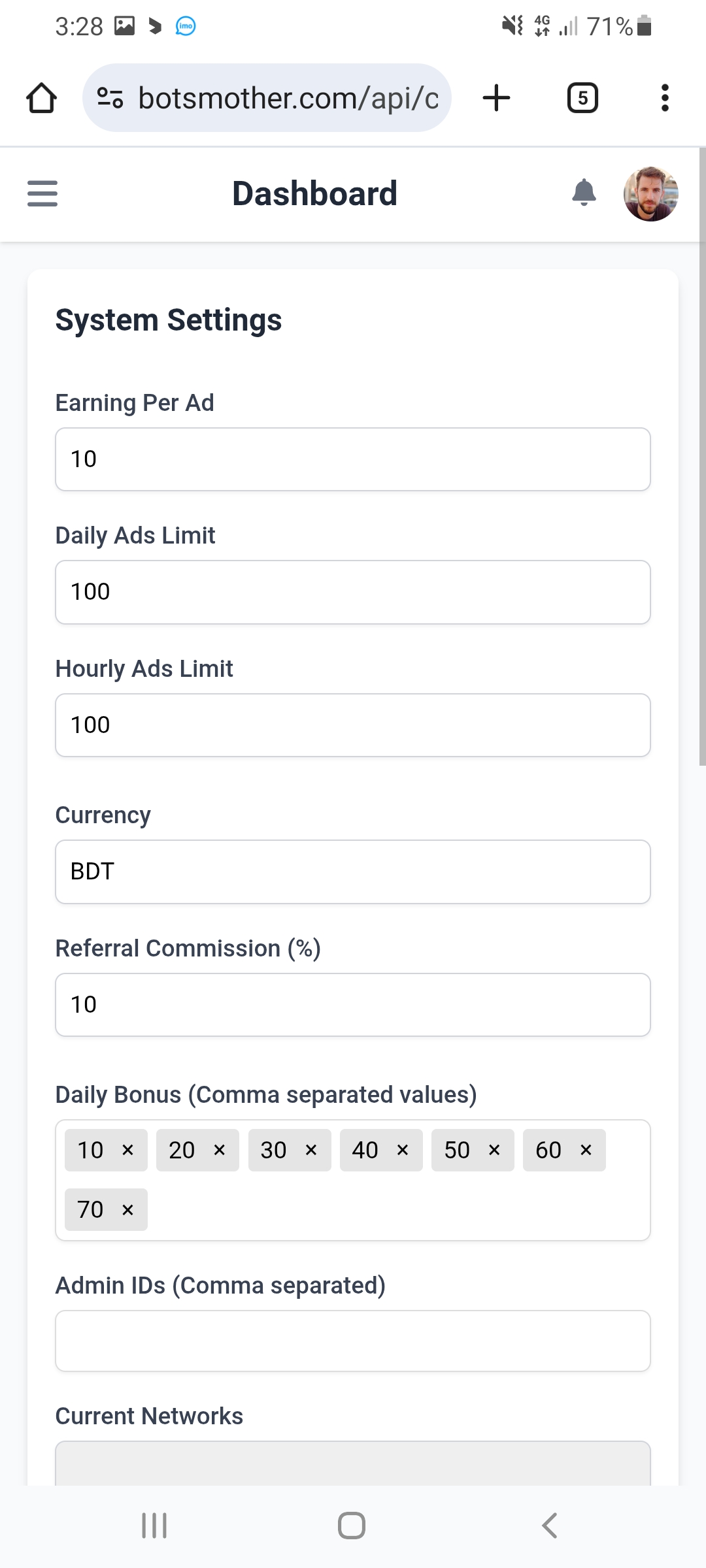This screenshot has width=706, height=1568.
Task: Open the browser three-dot menu
Action: [665, 98]
